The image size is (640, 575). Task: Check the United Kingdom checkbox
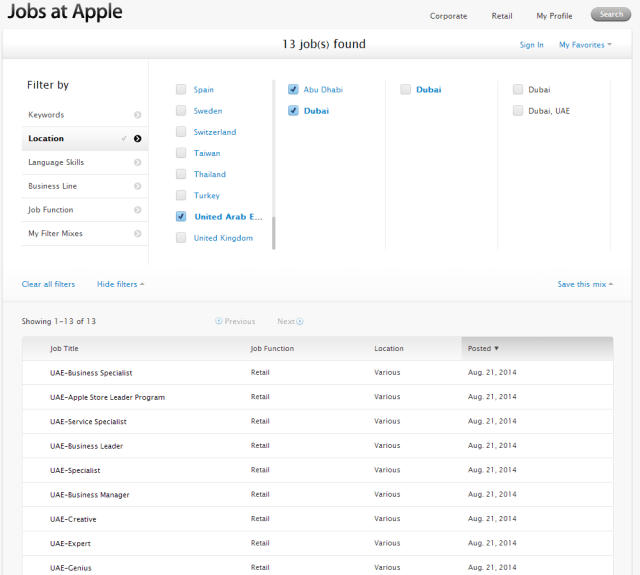(x=181, y=238)
